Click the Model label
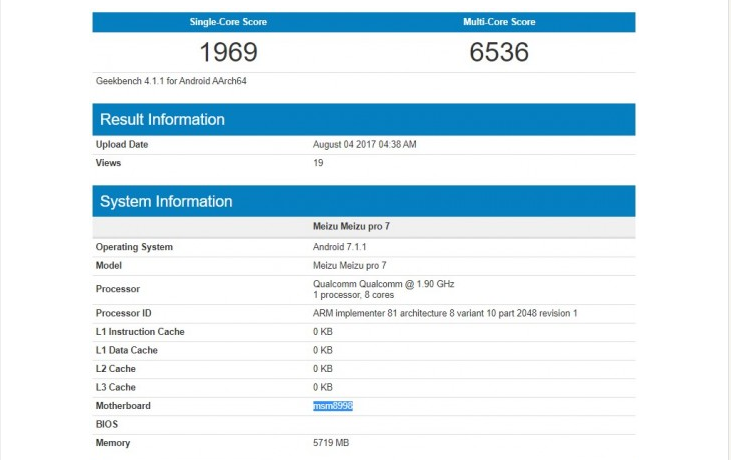This screenshot has height=460, width=731. click(109, 266)
